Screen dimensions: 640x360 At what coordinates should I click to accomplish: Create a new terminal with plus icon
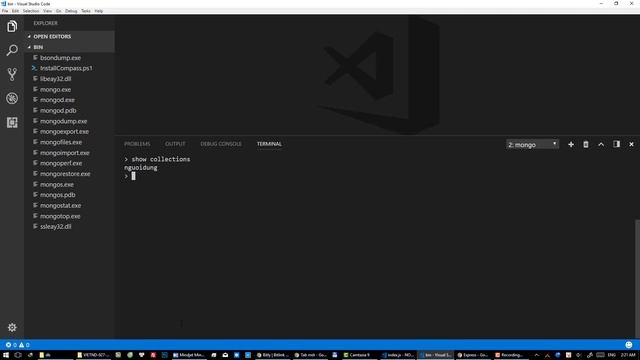coord(571,144)
